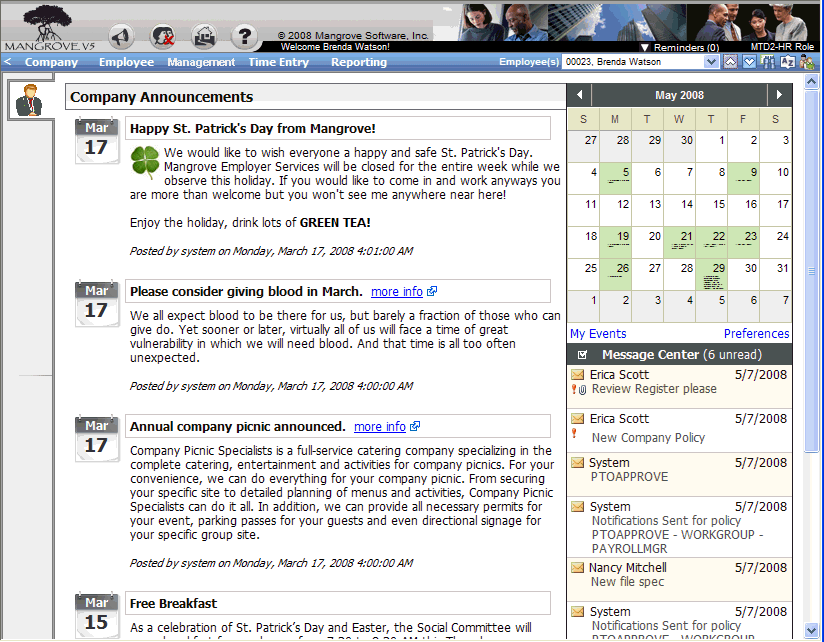This screenshot has height=642, width=824.
Task: Click the megaphone announcements icon
Action: pos(121,37)
